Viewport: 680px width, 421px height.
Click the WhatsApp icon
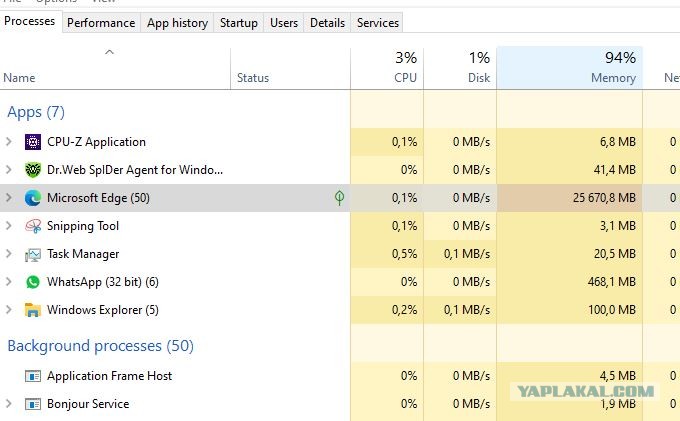33,282
